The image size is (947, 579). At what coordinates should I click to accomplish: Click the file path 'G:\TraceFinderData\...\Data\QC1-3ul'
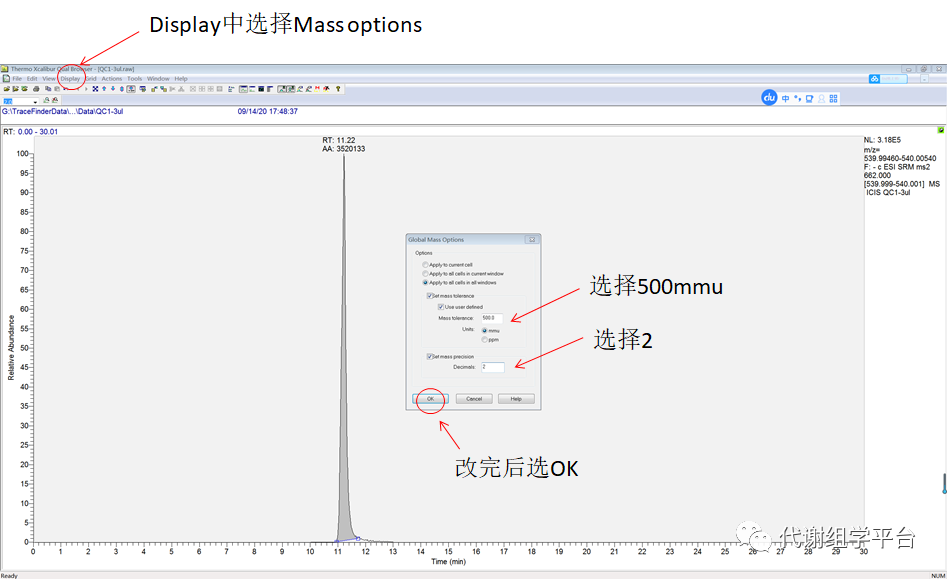[62, 112]
